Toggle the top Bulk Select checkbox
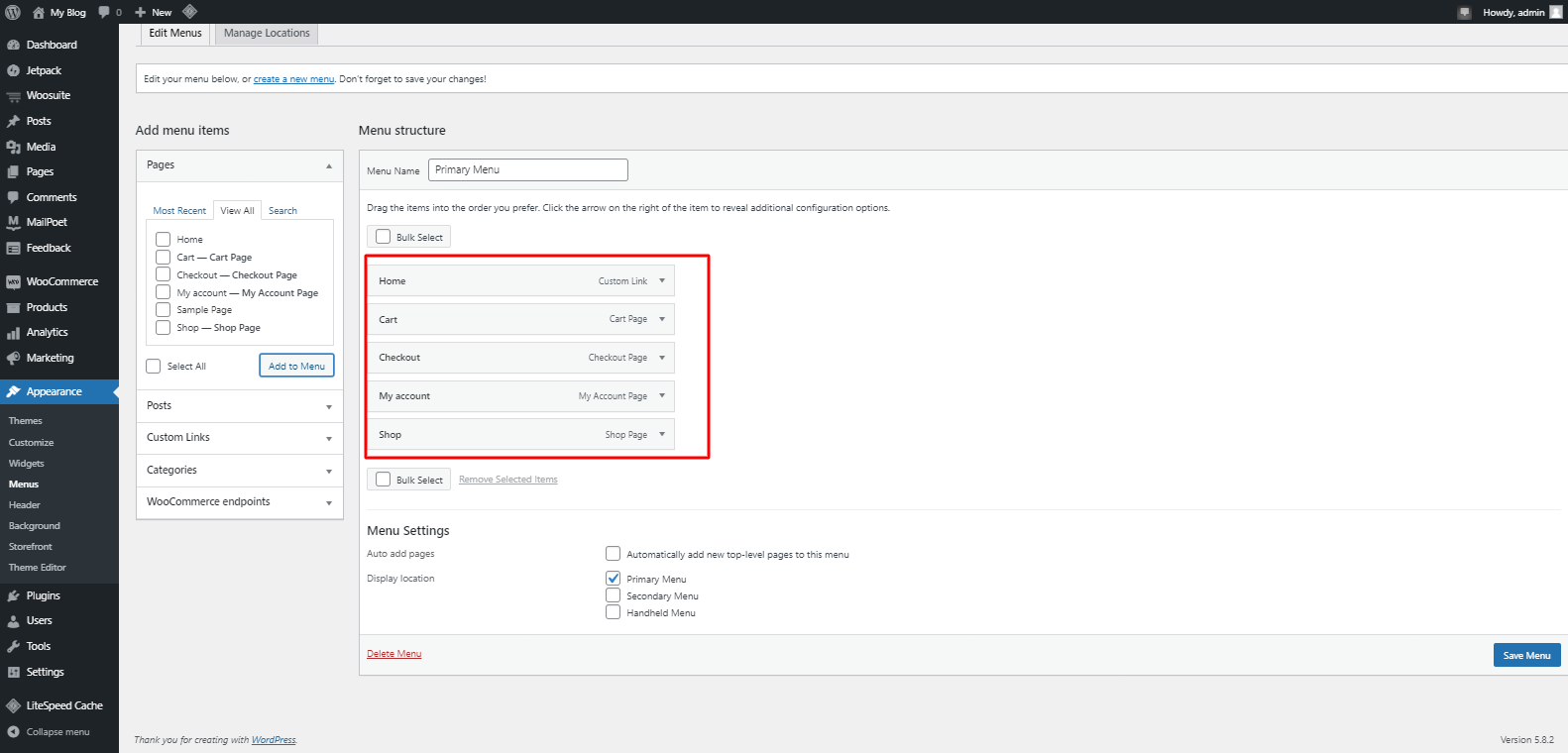1568x753 pixels. click(x=384, y=237)
